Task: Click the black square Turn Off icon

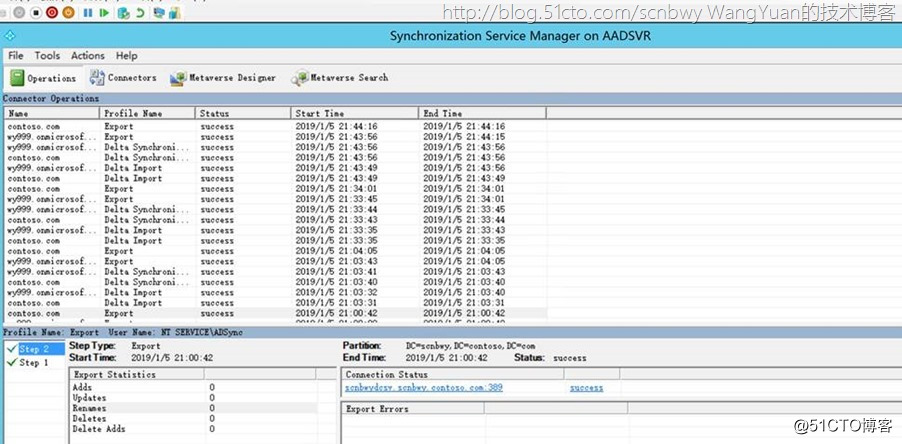Action: pos(36,13)
